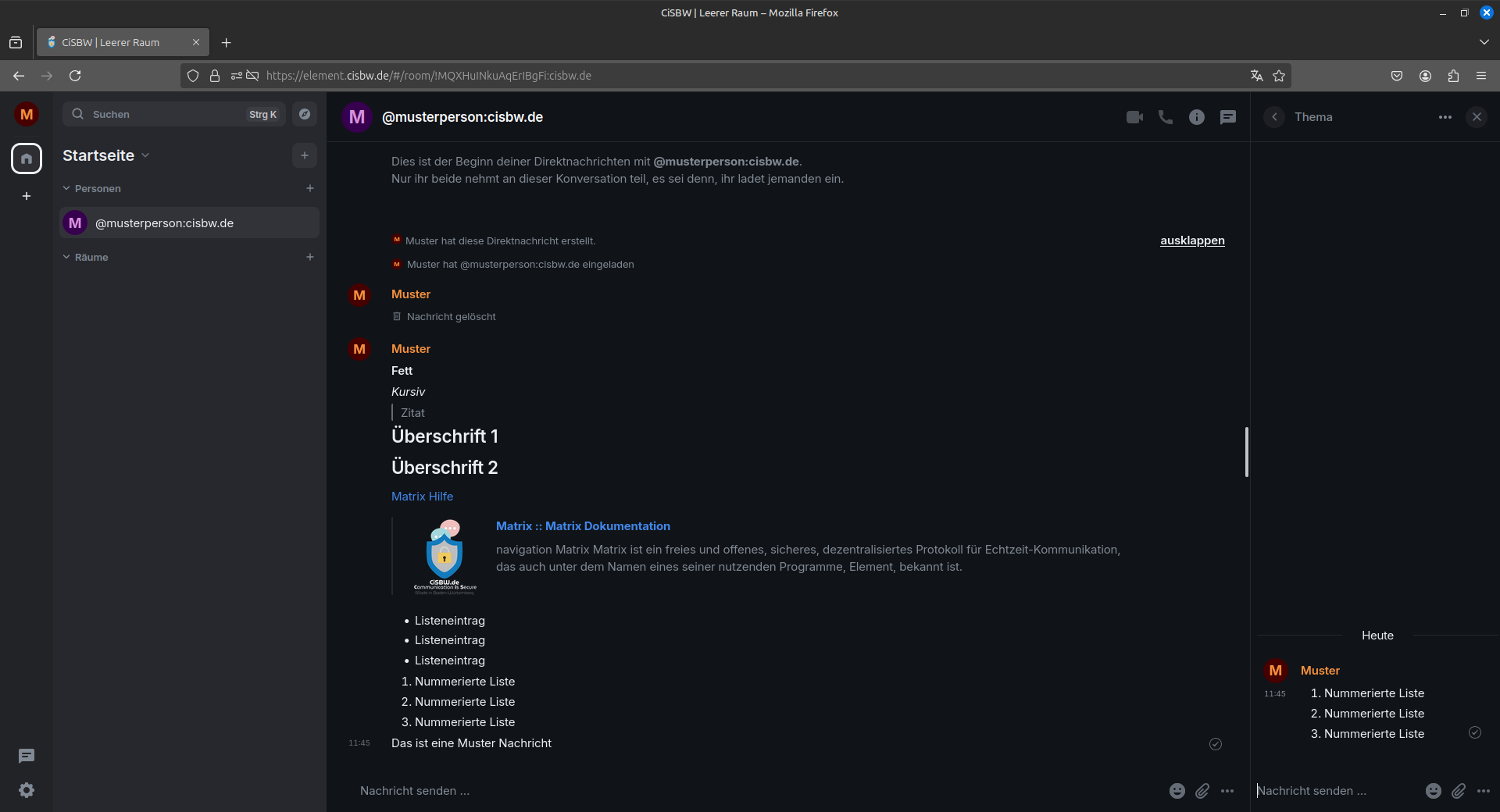Image resolution: width=1500 pixels, height=812 pixels.
Task: Open the room info panel
Action: click(x=1196, y=116)
